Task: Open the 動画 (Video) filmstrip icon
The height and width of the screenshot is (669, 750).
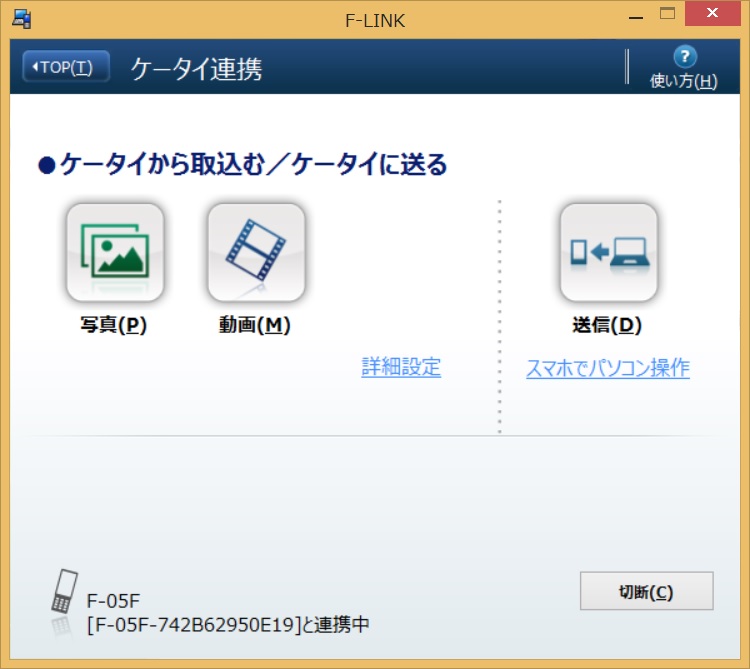Action: (x=256, y=253)
